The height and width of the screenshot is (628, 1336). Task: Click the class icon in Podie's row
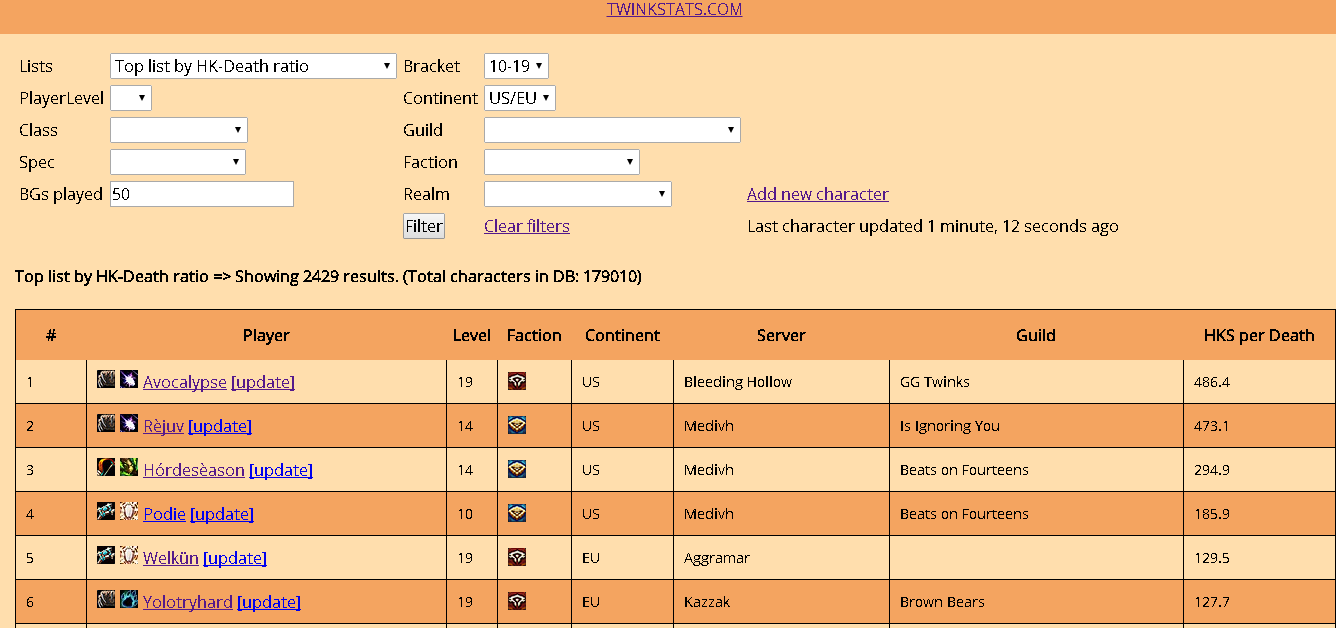(x=106, y=512)
